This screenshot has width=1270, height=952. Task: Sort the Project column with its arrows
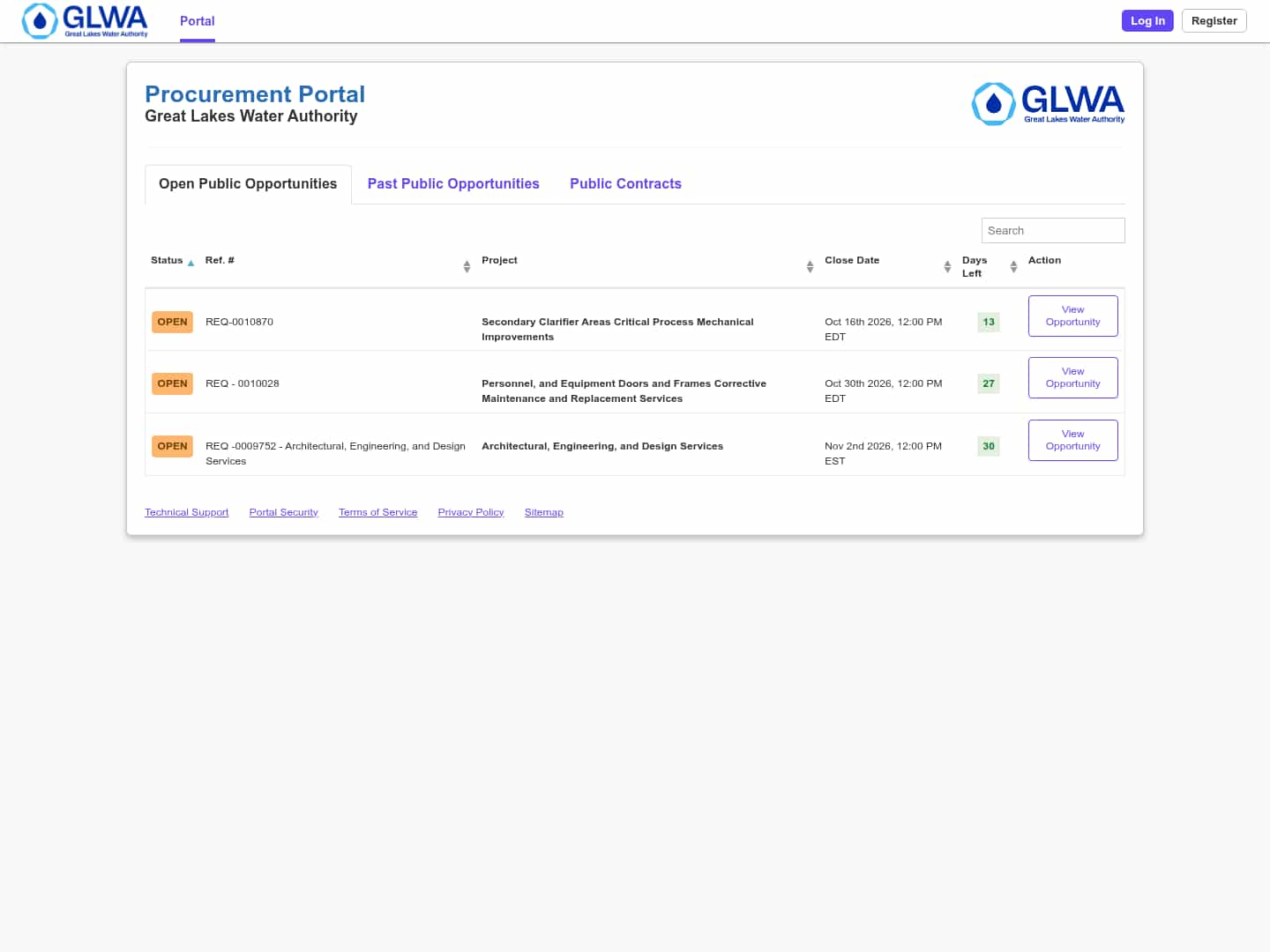pyautogui.click(x=810, y=266)
